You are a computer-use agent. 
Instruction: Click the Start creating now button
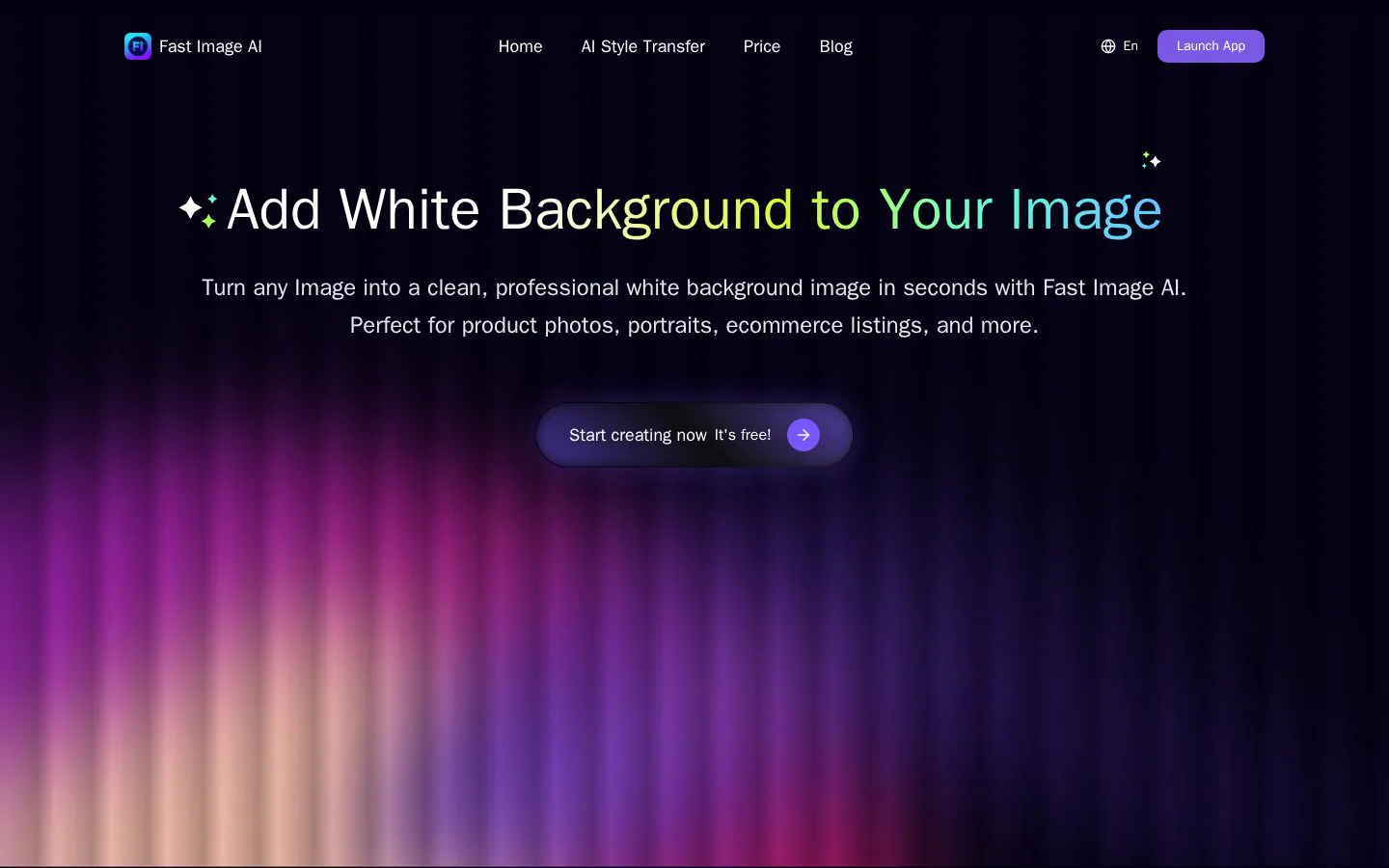pos(694,435)
